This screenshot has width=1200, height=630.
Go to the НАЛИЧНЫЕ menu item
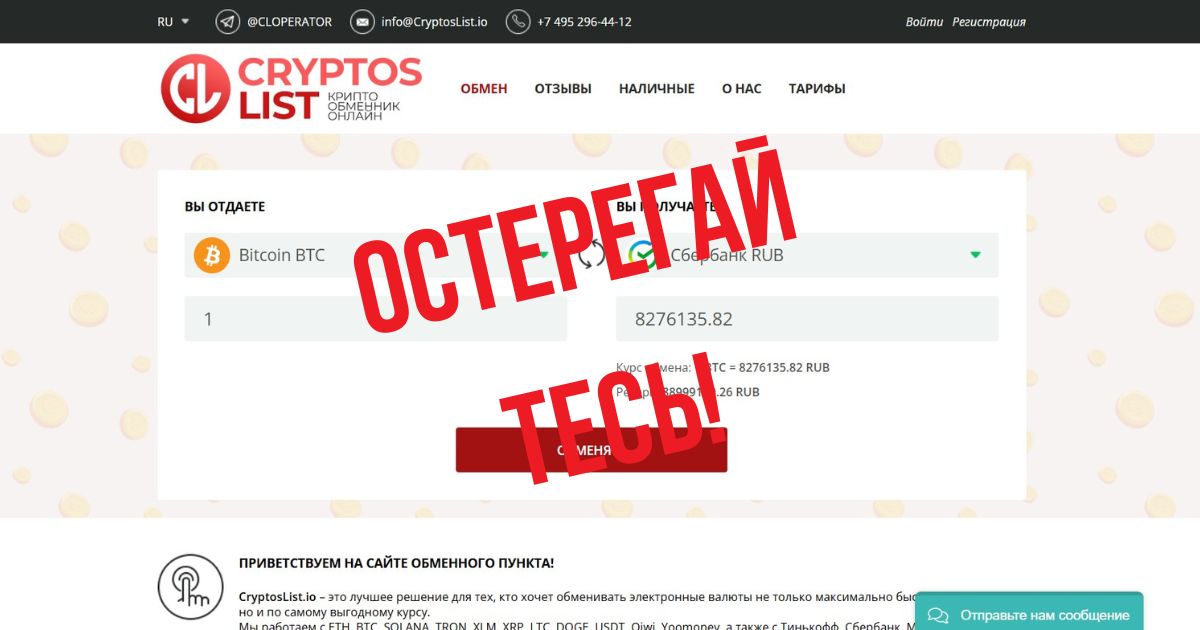pos(657,88)
